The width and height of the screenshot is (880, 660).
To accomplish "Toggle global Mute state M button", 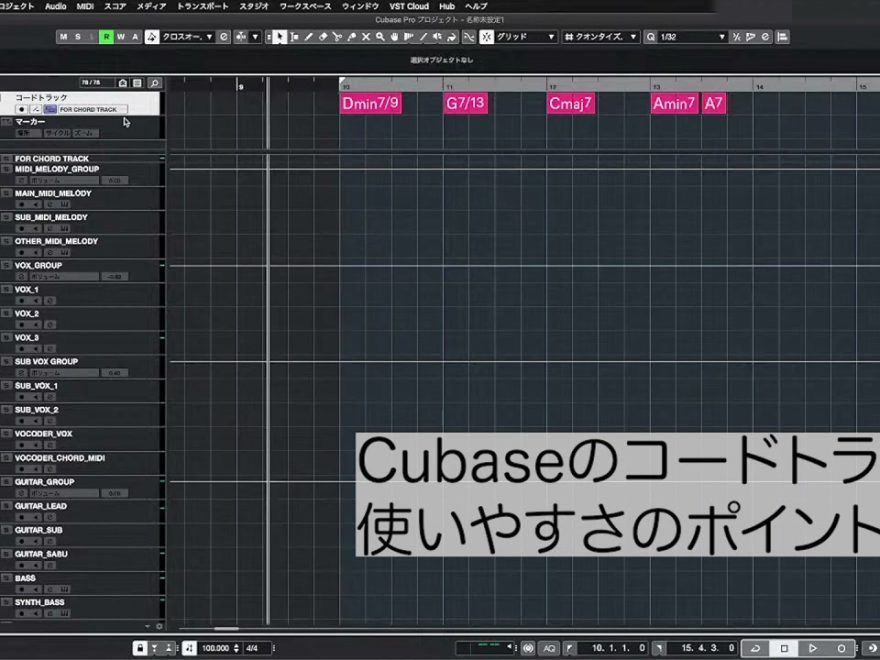I will coord(63,37).
